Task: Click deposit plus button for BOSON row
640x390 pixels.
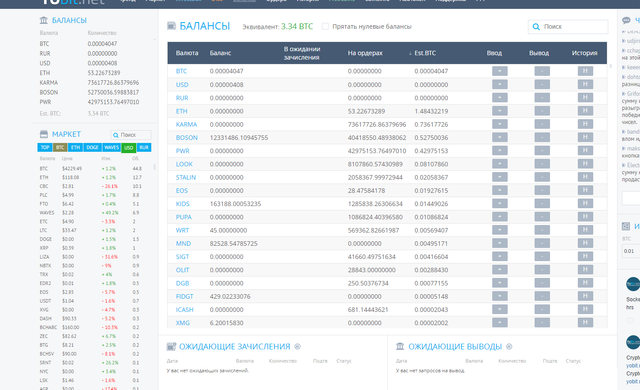Action: [x=500, y=137]
